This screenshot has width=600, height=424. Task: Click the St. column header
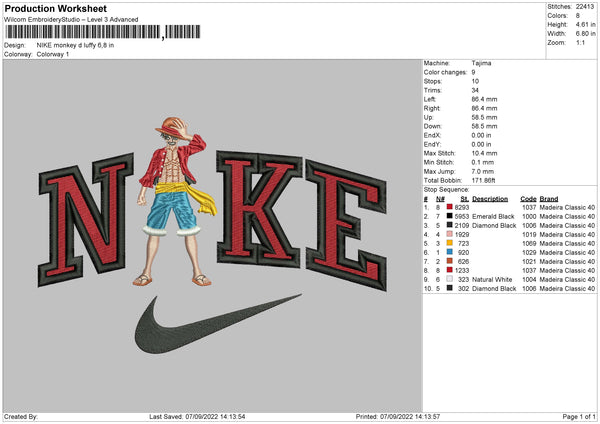[x=465, y=199]
